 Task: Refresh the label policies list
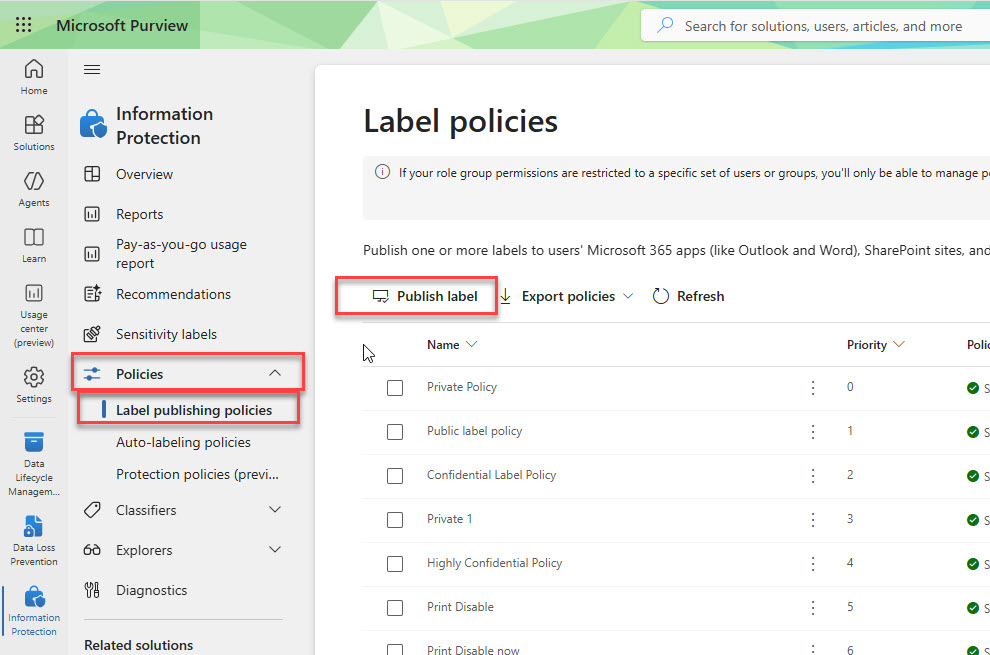[688, 296]
